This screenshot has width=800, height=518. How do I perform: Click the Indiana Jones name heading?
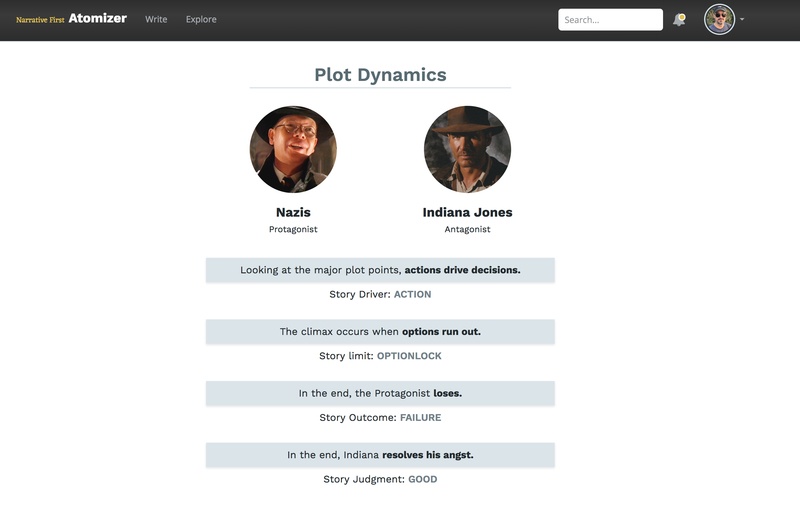coord(467,212)
